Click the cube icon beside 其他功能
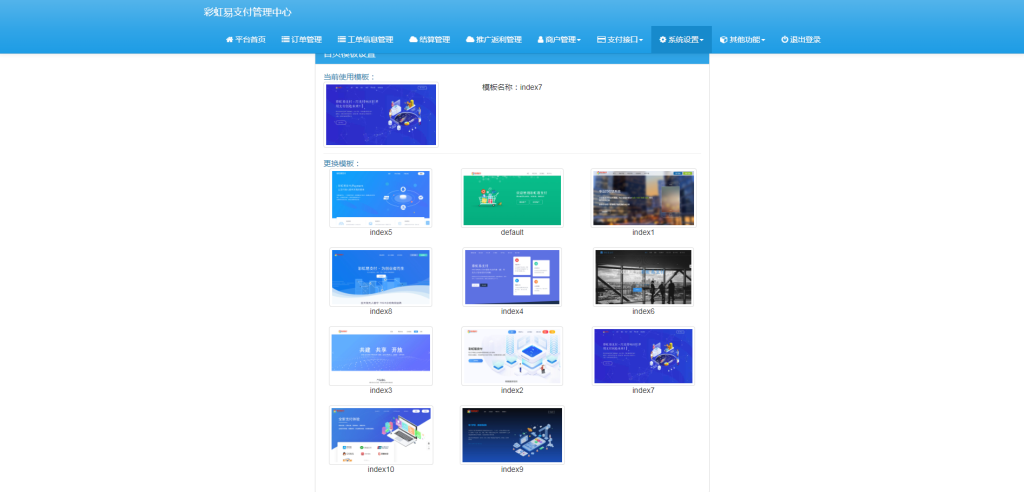Screen dimensions: 1024x492 click(x=724, y=40)
